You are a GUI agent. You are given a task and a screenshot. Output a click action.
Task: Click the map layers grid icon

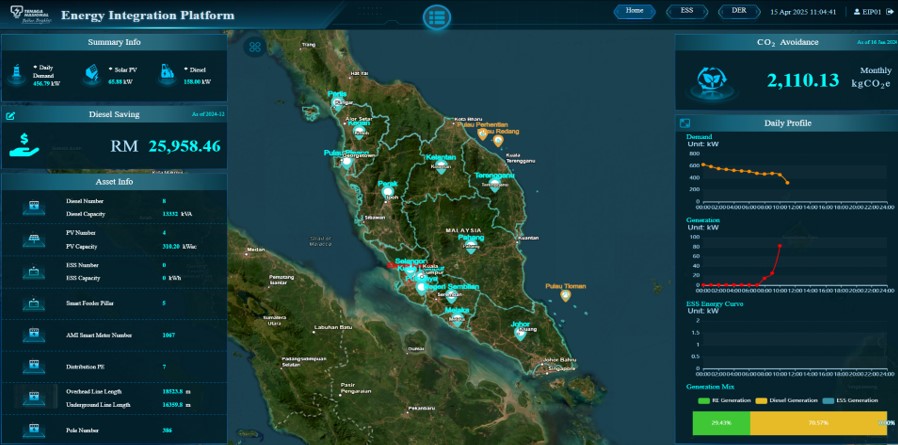(255, 46)
